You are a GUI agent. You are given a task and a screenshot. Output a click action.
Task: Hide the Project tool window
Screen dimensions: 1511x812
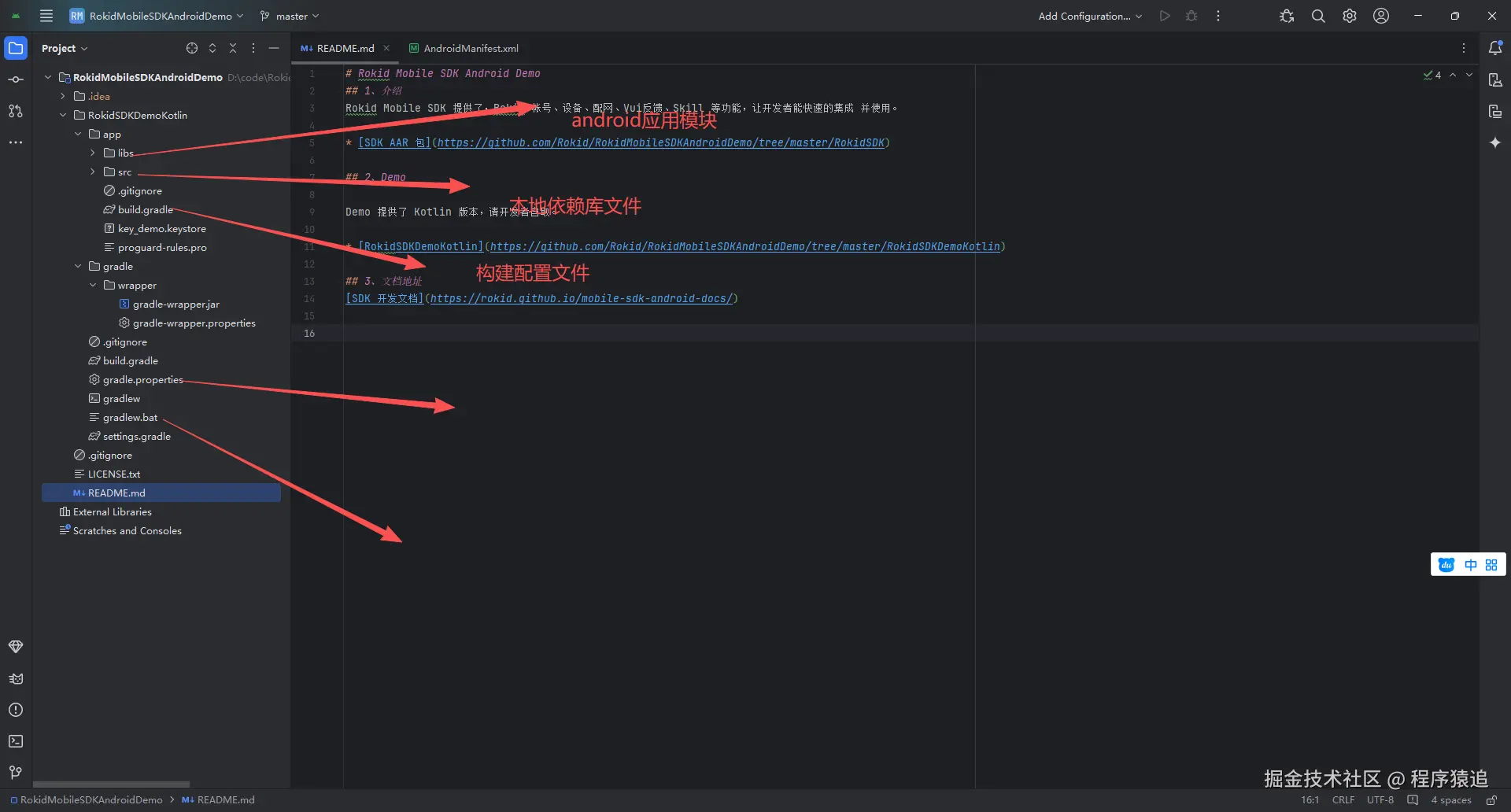click(x=274, y=48)
